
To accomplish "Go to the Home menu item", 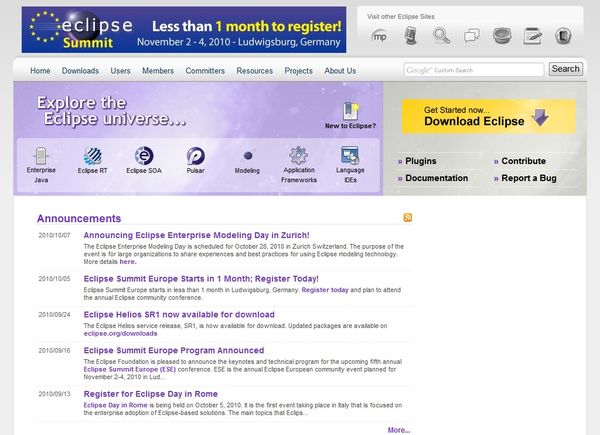I will [x=40, y=71].
